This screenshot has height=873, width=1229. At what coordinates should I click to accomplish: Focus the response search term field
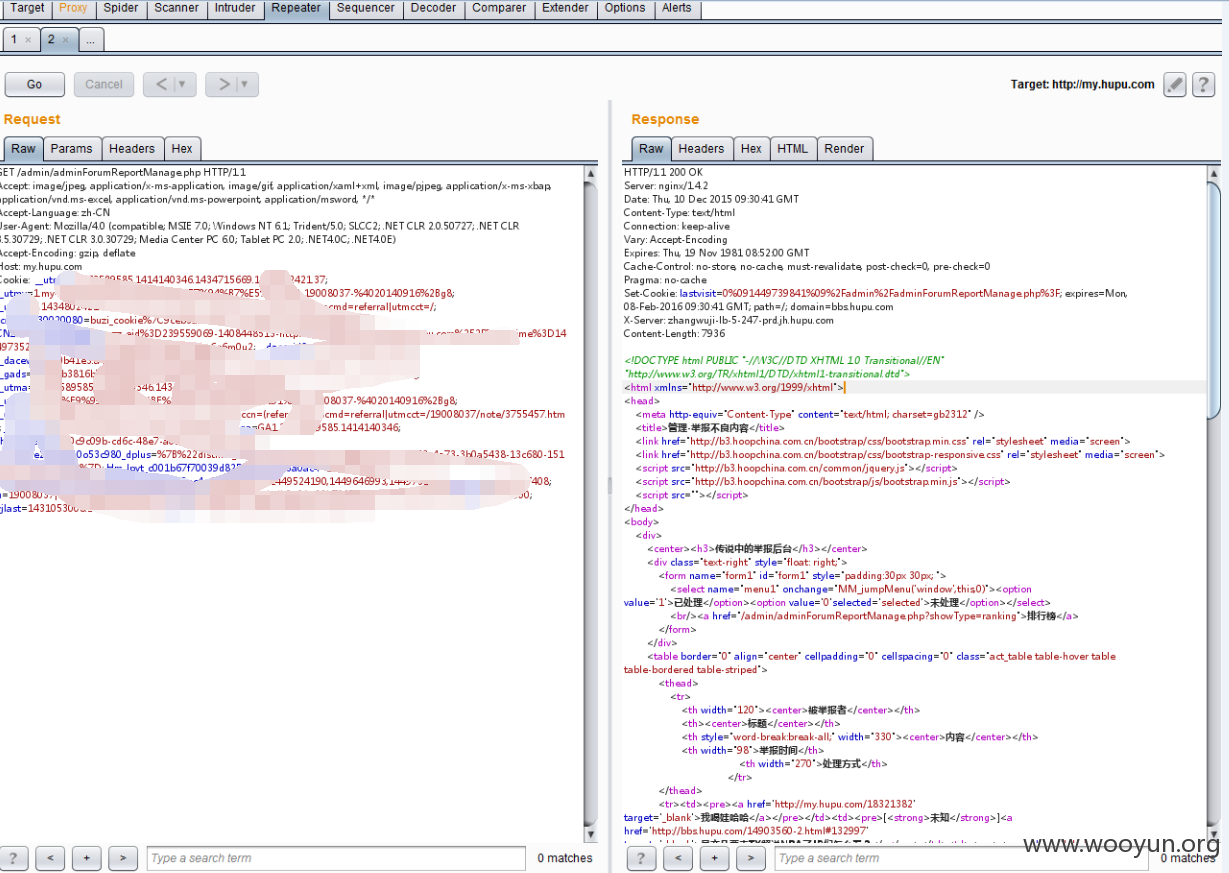(963, 858)
